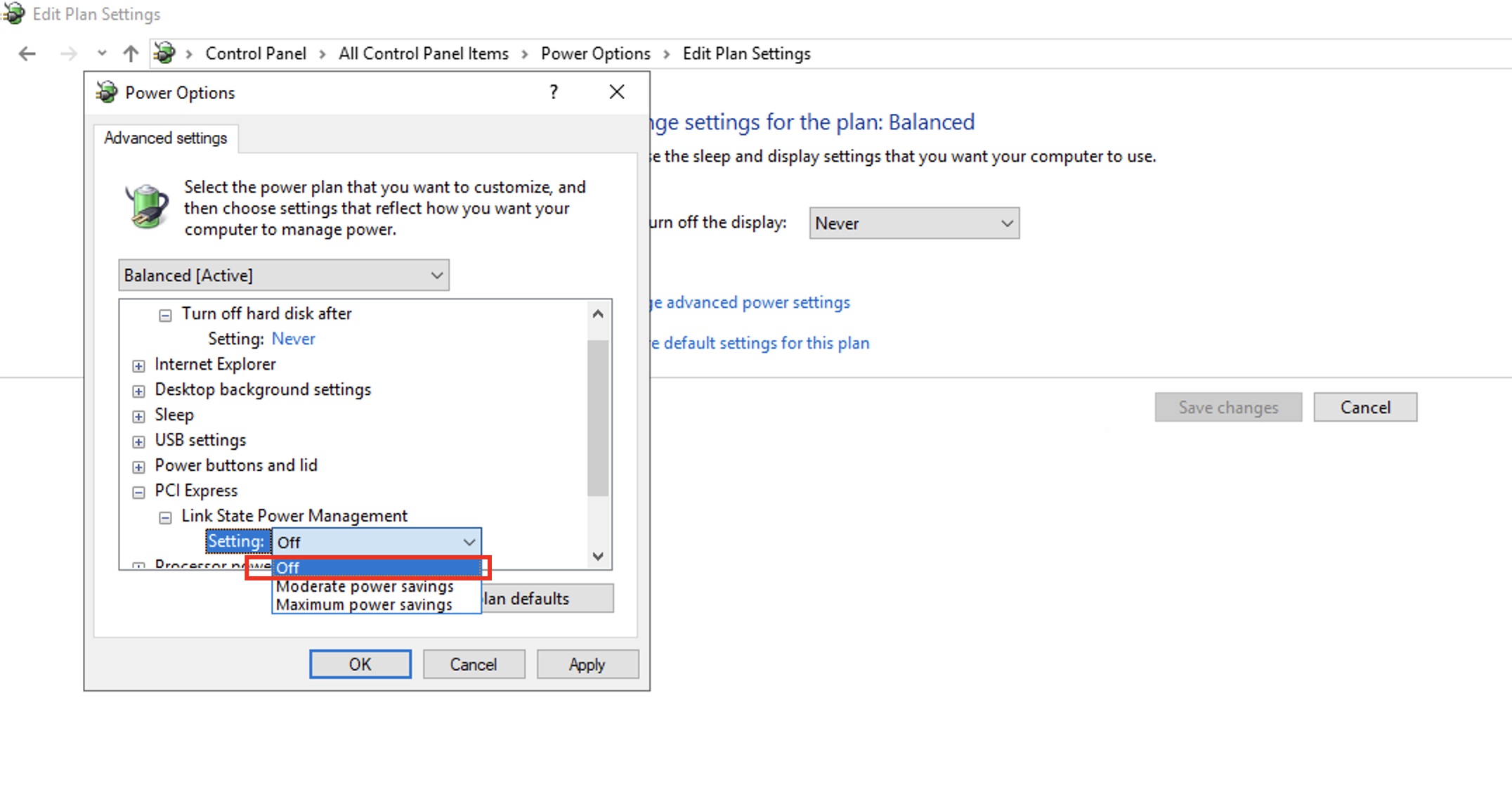The image size is (1512, 804).
Task: Click the Power Options help question mark
Action: pyautogui.click(x=554, y=92)
